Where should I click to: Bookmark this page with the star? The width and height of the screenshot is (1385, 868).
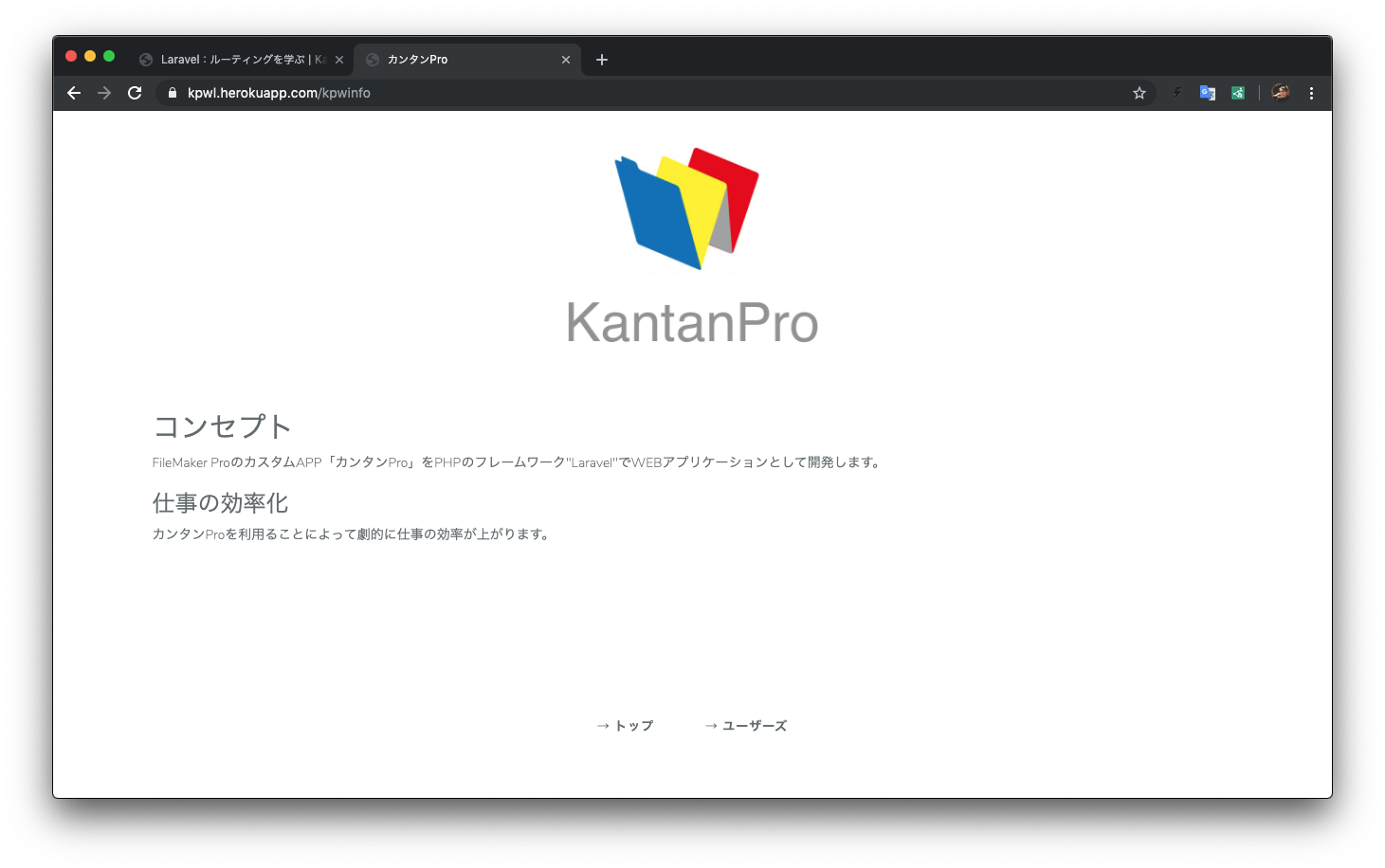pyautogui.click(x=1139, y=93)
